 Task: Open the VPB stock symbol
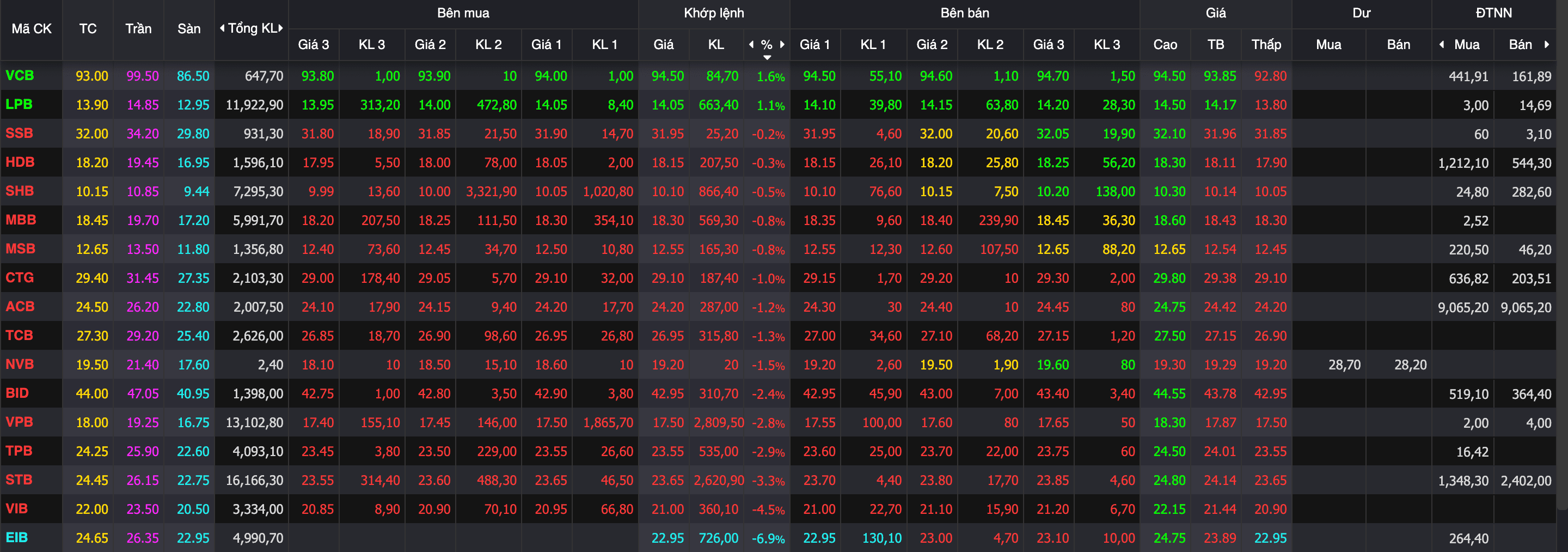click(x=19, y=422)
